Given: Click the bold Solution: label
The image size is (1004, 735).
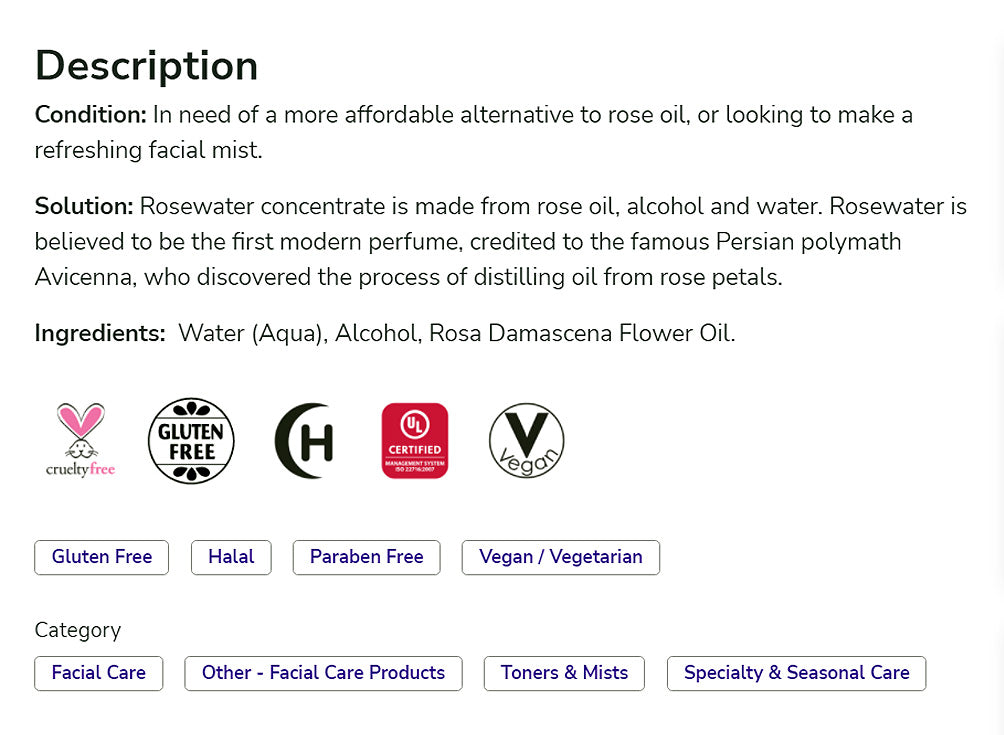Looking at the screenshot, I should tap(84, 207).
